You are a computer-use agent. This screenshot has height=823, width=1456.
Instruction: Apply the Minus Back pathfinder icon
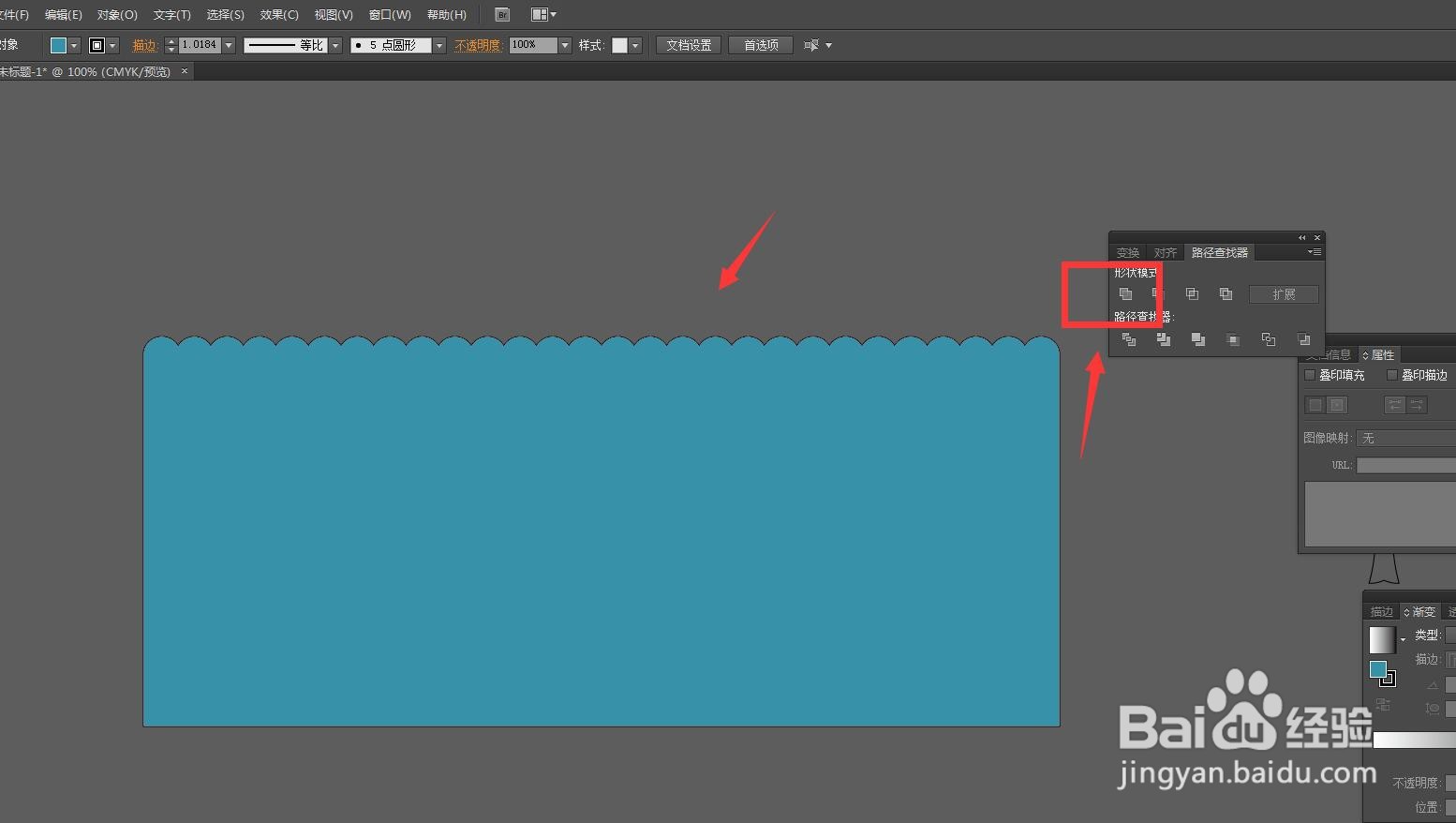(1303, 339)
